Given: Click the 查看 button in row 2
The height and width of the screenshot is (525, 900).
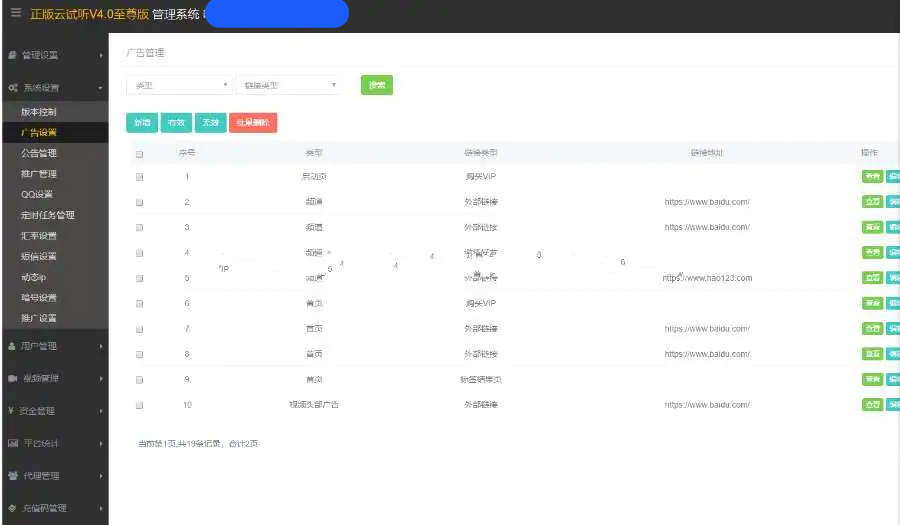Looking at the screenshot, I should (871, 202).
